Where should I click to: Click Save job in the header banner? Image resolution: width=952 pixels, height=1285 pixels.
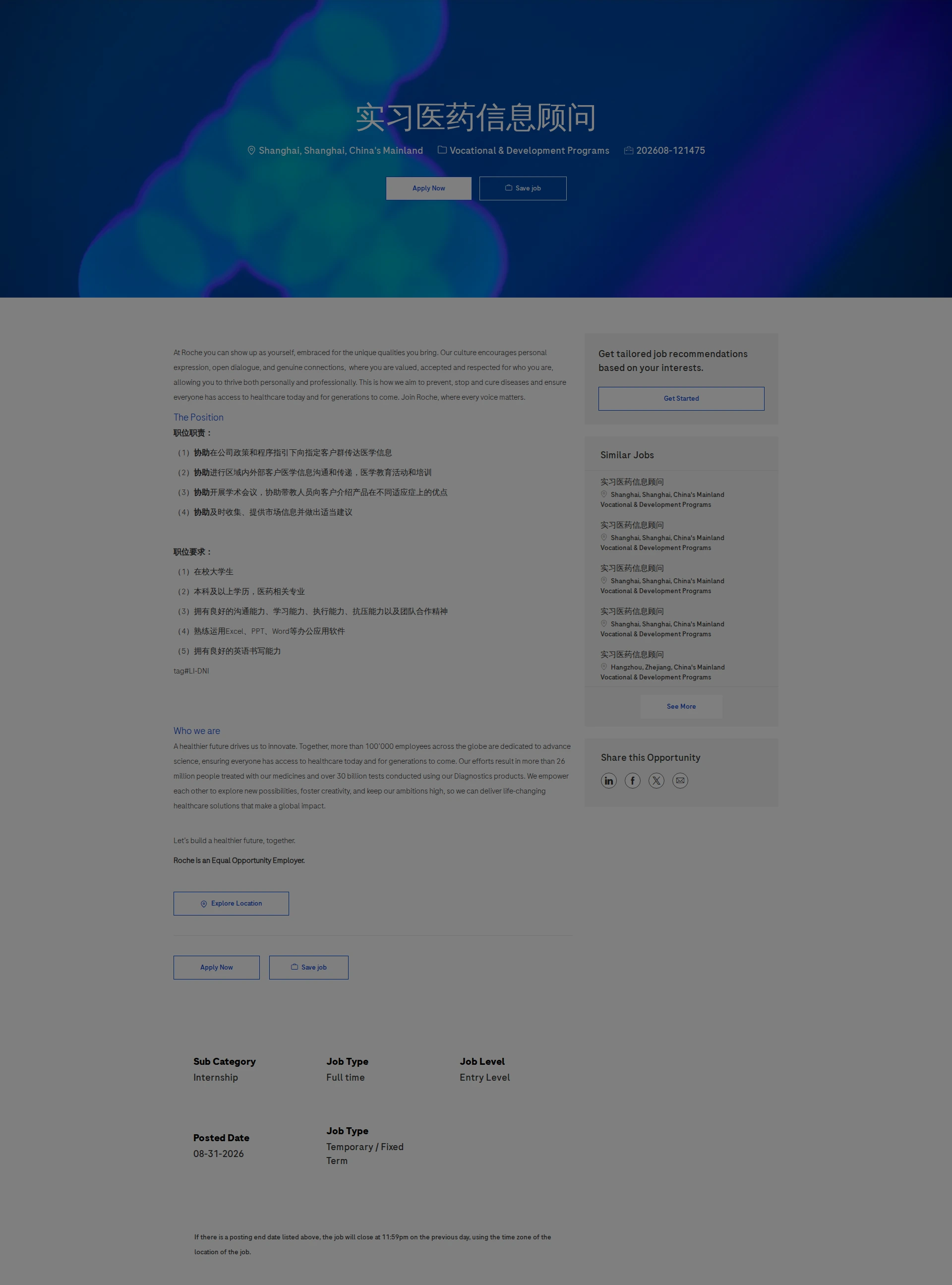[x=523, y=188]
